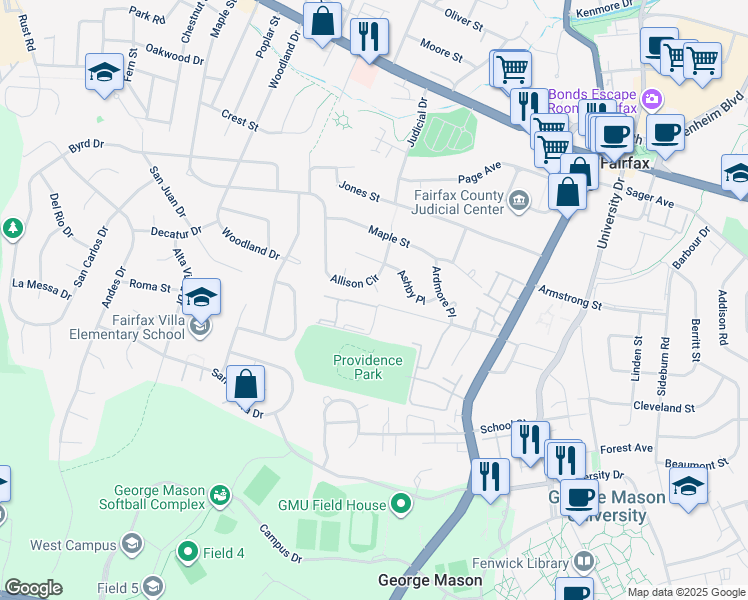Screen dimensions: 748x600
Task: Select the Field 5 graduation cap pin
Action: pyautogui.click(x=153, y=587)
